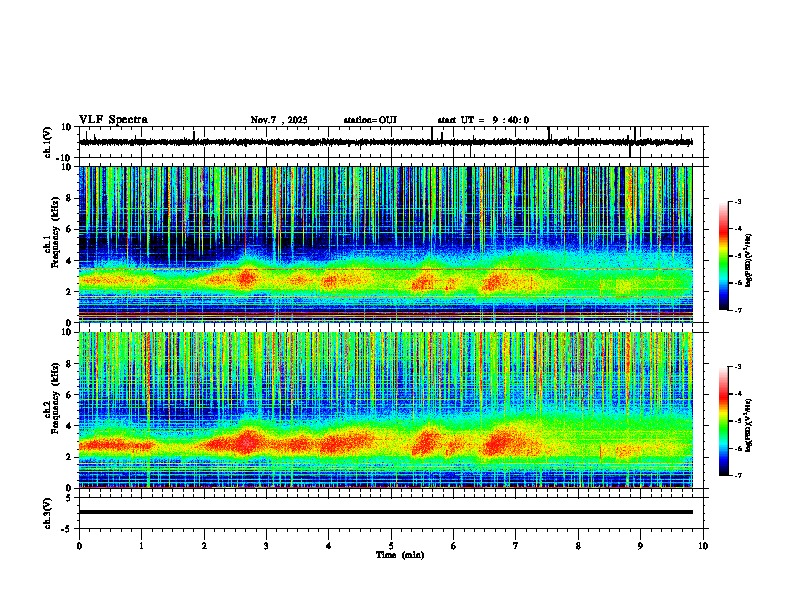Click the ch.1 spectrogram red burst near 2.7 min
Viewport: 792px width, 612px height.
click(x=246, y=278)
